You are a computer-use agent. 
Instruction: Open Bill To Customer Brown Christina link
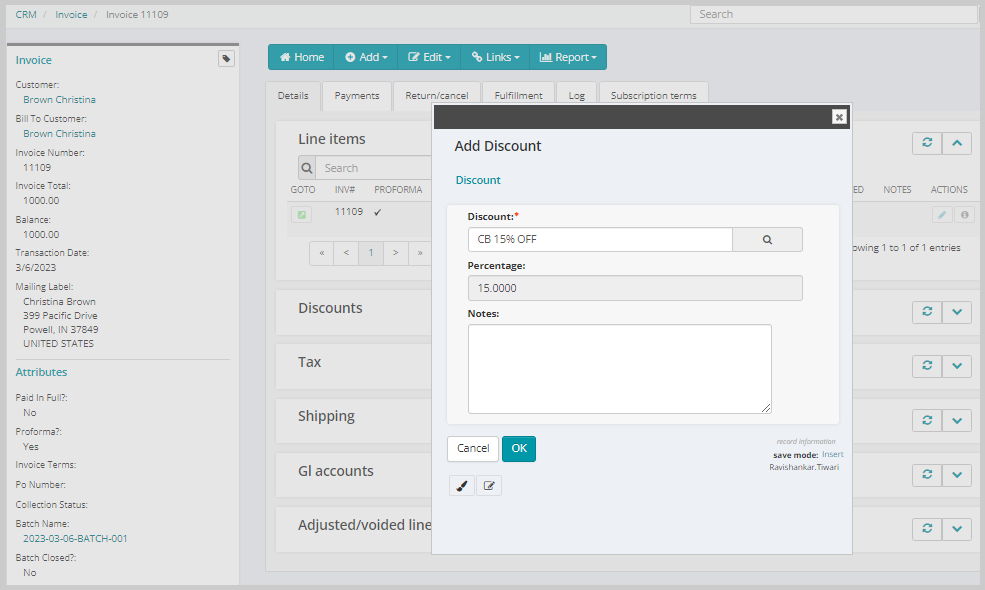60,134
